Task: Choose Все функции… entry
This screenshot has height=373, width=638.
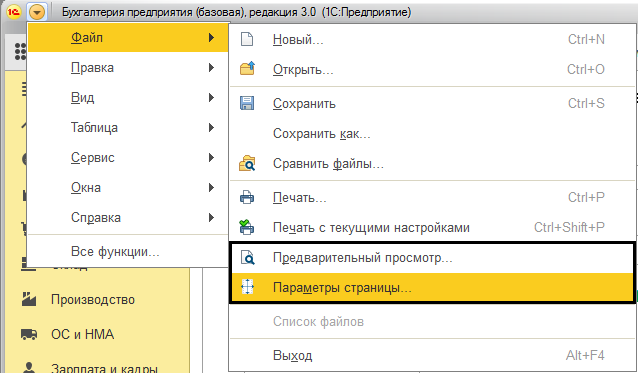Action: tap(127, 252)
